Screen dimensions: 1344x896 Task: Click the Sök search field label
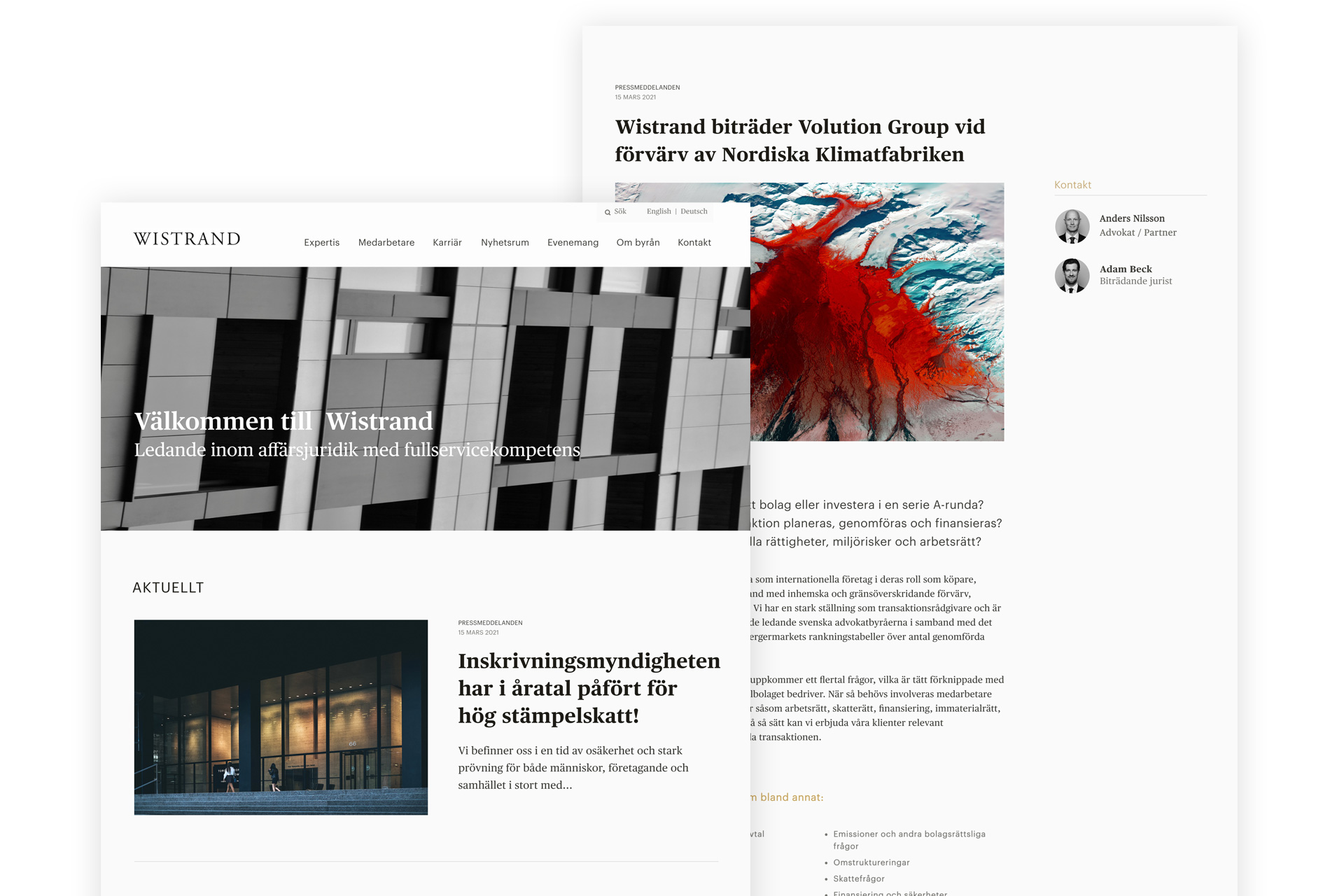tap(620, 211)
